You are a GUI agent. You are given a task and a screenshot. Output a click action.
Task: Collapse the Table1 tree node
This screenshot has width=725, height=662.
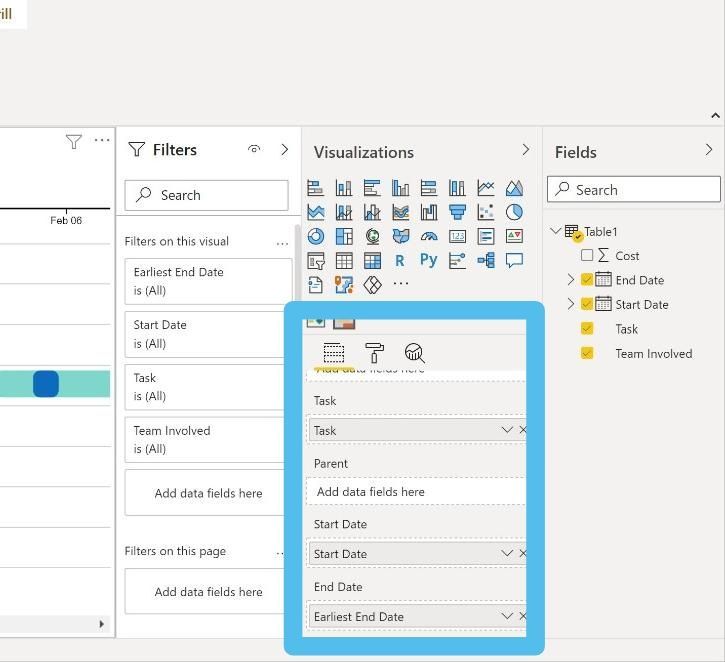(556, 230)
